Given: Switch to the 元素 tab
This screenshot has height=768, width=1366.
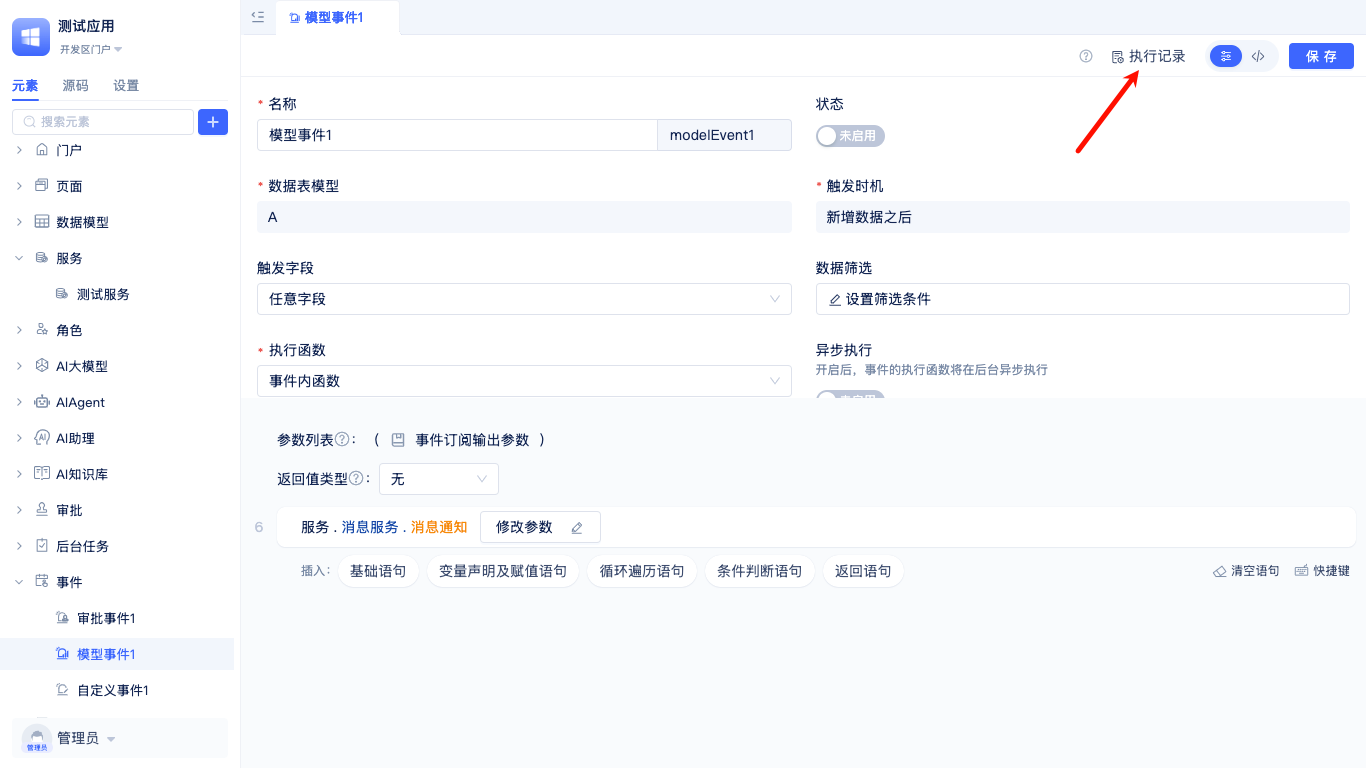Looking at the screenshot, I should point(25,86).
